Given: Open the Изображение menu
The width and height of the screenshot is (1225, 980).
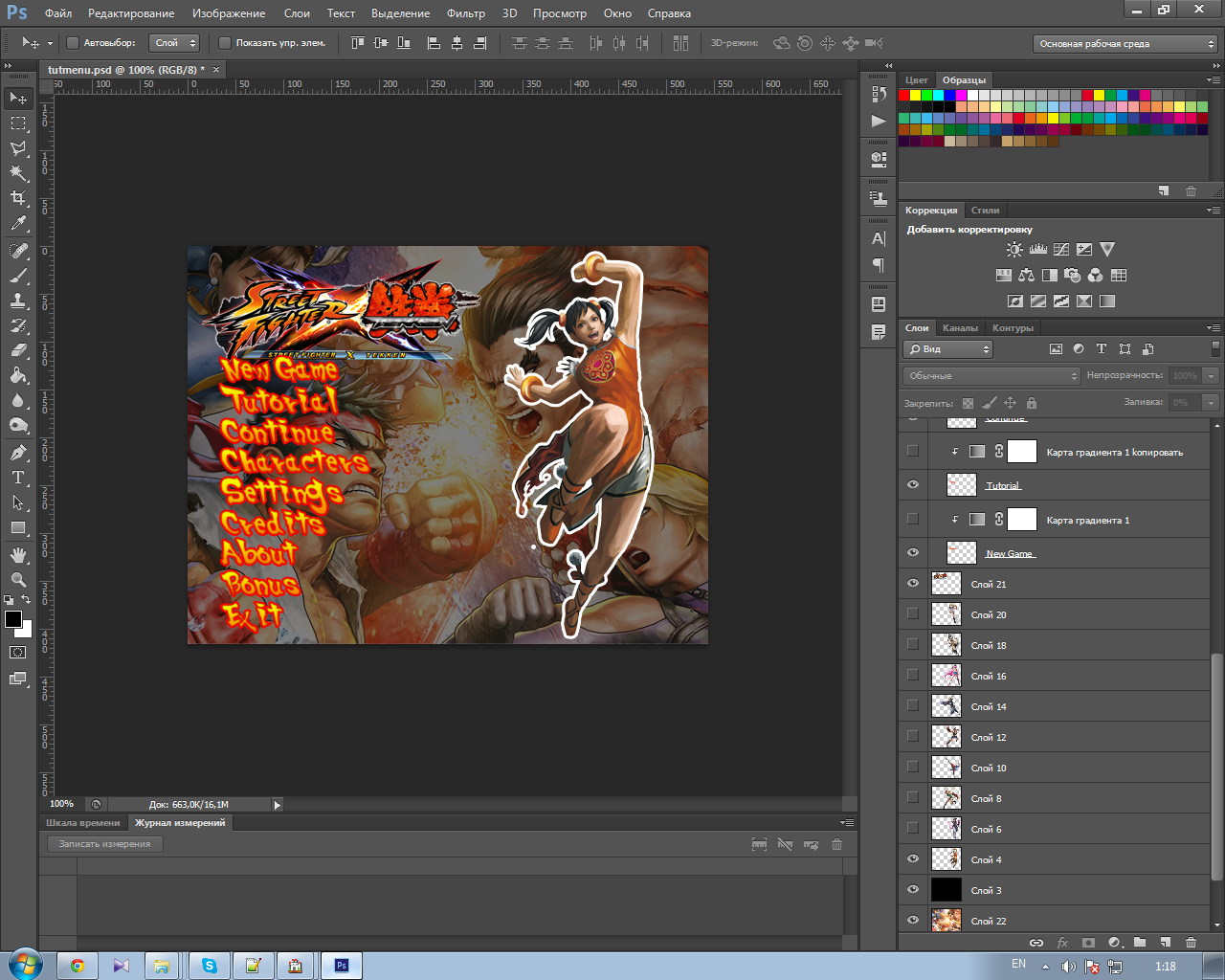Looking at the screenshot, I should click(229, 13).
